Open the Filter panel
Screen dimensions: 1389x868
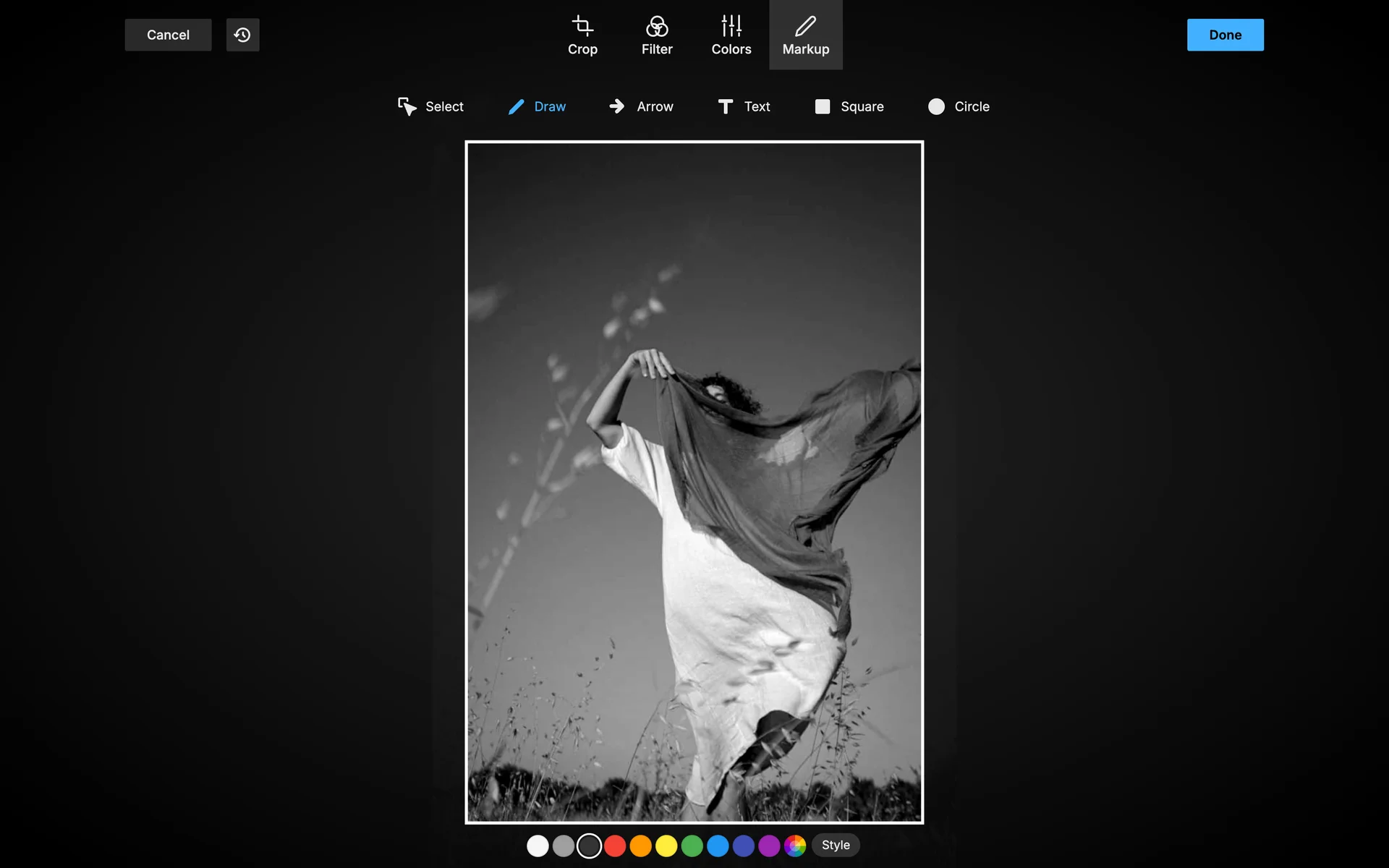coord(657,35)
